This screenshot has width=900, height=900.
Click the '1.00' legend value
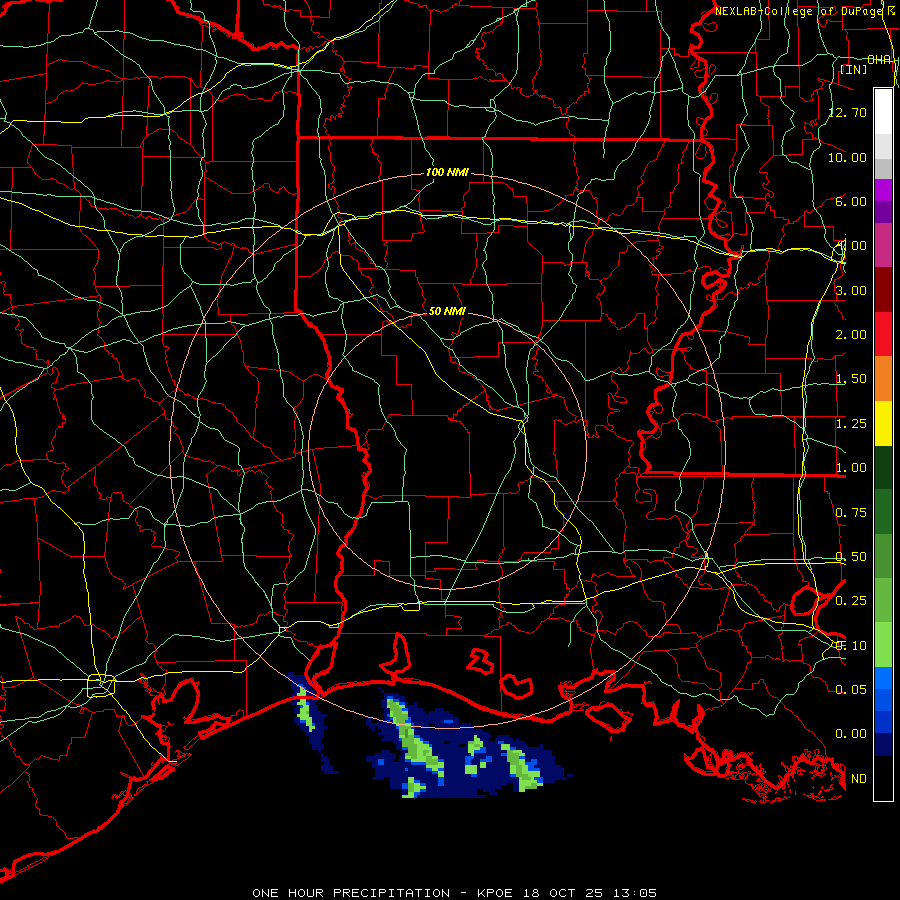851,468
